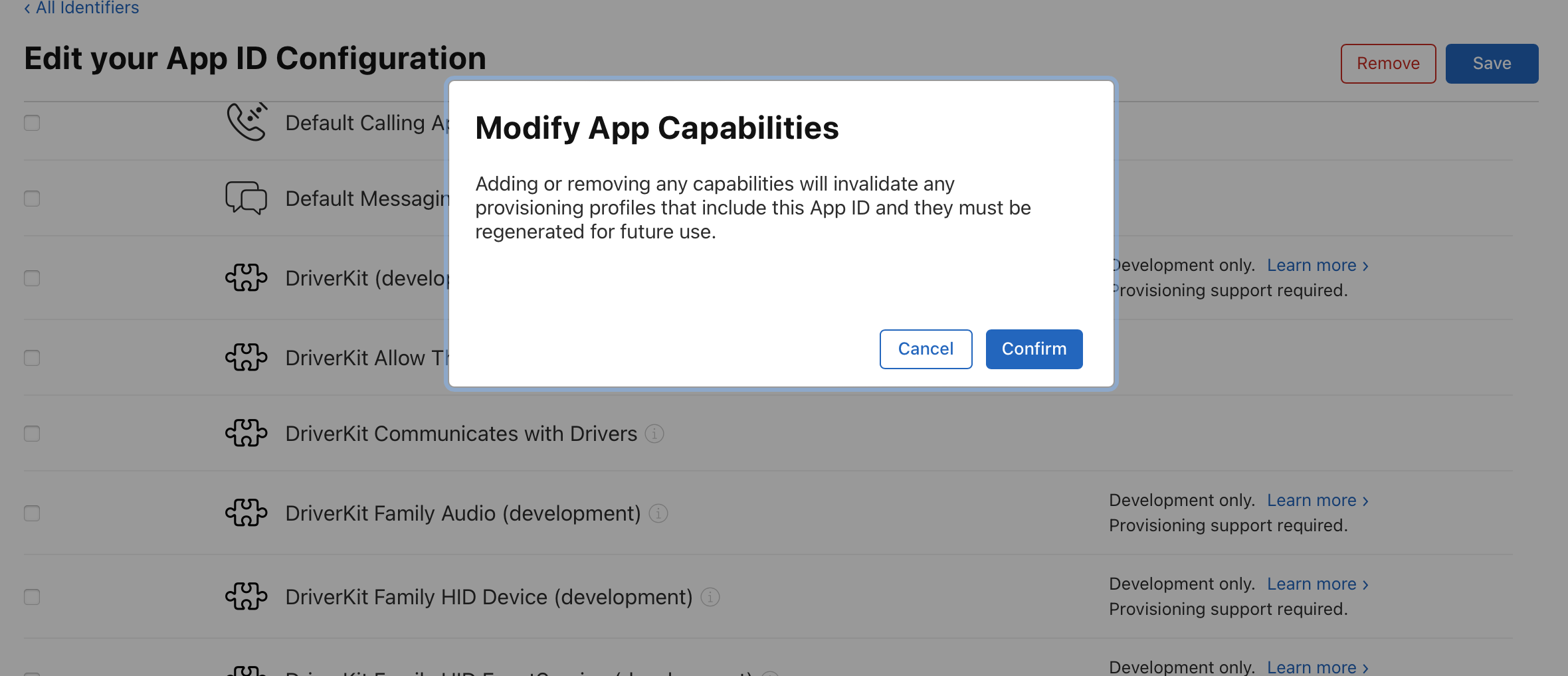
Task: Open Learn more for DriverKit Family HID Device
Action: (x=1318, y=584)
